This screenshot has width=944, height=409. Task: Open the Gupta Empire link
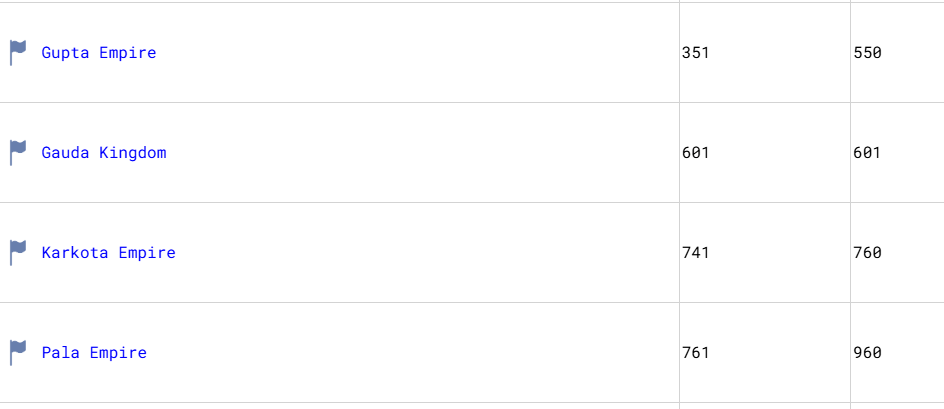[98, 53]
